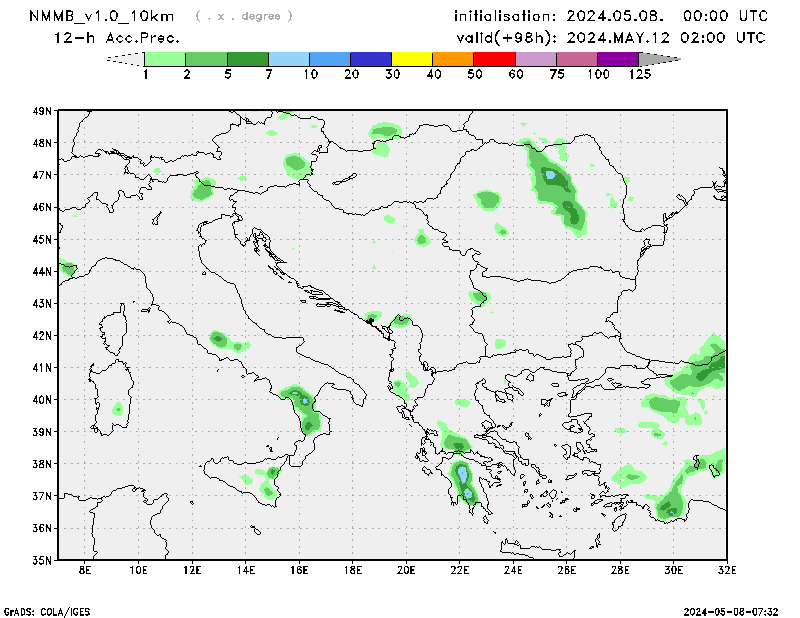Click the GrADS: COLA/IGES credit text
The image size is (800, 618).
(48, 610)
